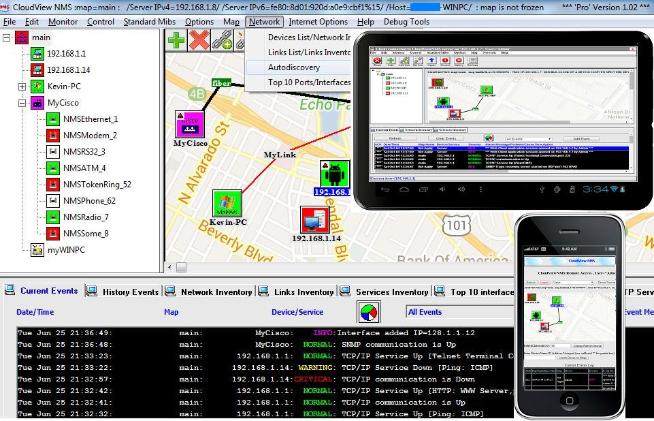Image resolution: width=654 pixels, height=421 pixels.
Task: Click the Device/Service column header
Action: pos(297,312)
